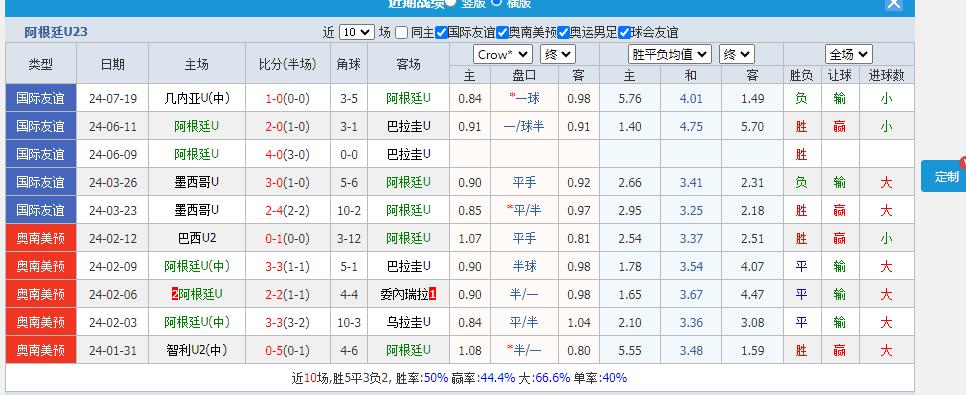Screen dimensions: 966x395
Task: Click 阿根廷U home team on 24-06-11
Action: [x=197, y=126]
